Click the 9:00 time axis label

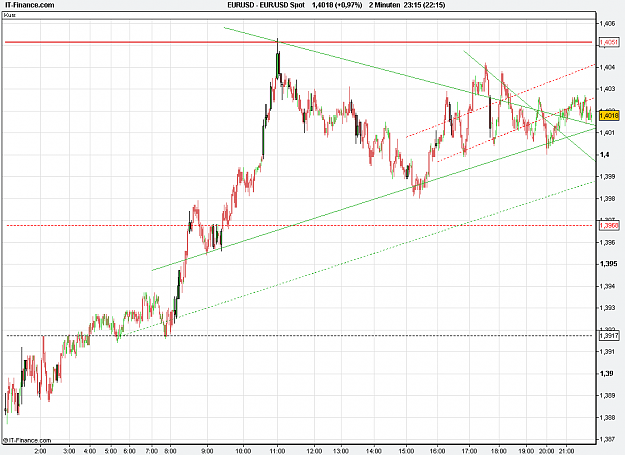[x=207, y=451]
